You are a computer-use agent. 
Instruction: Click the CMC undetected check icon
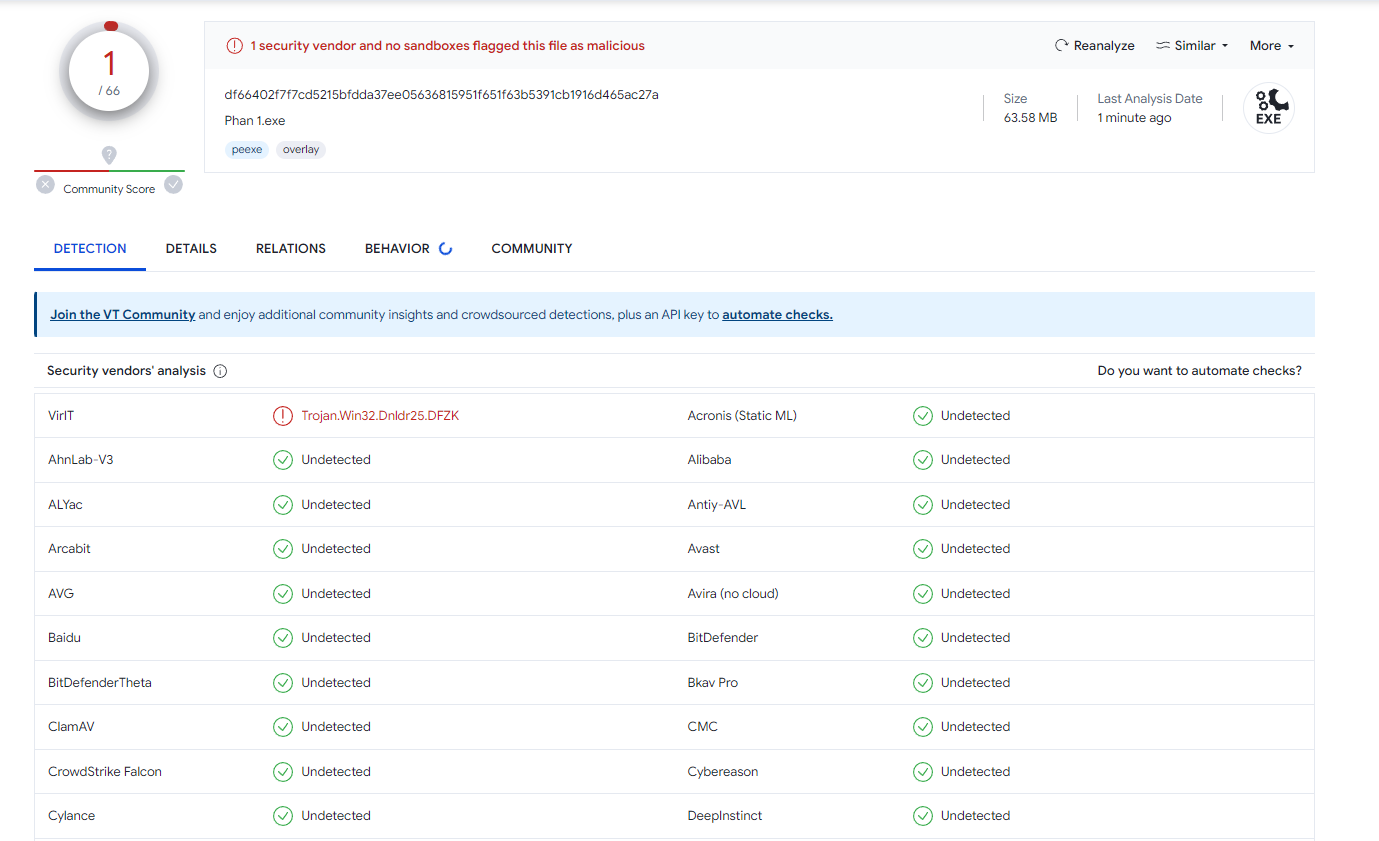(923, 727)
